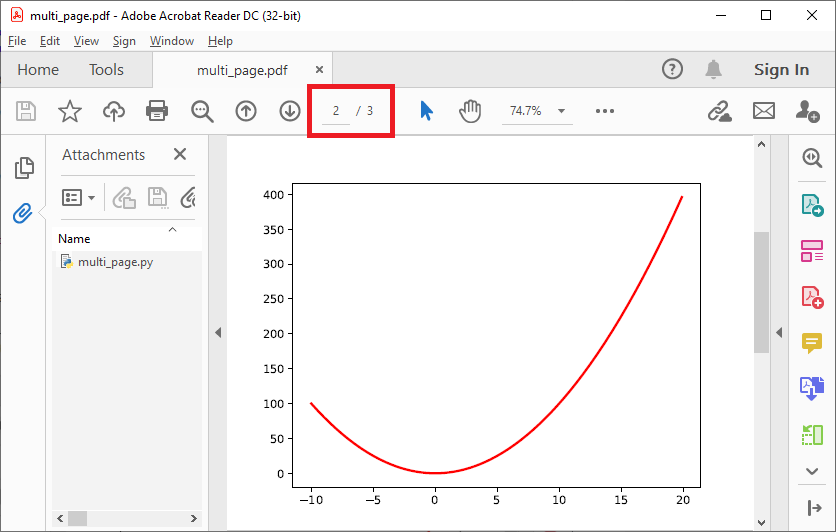
Task: Open the Export PDF tool
Action: (812, 205)
